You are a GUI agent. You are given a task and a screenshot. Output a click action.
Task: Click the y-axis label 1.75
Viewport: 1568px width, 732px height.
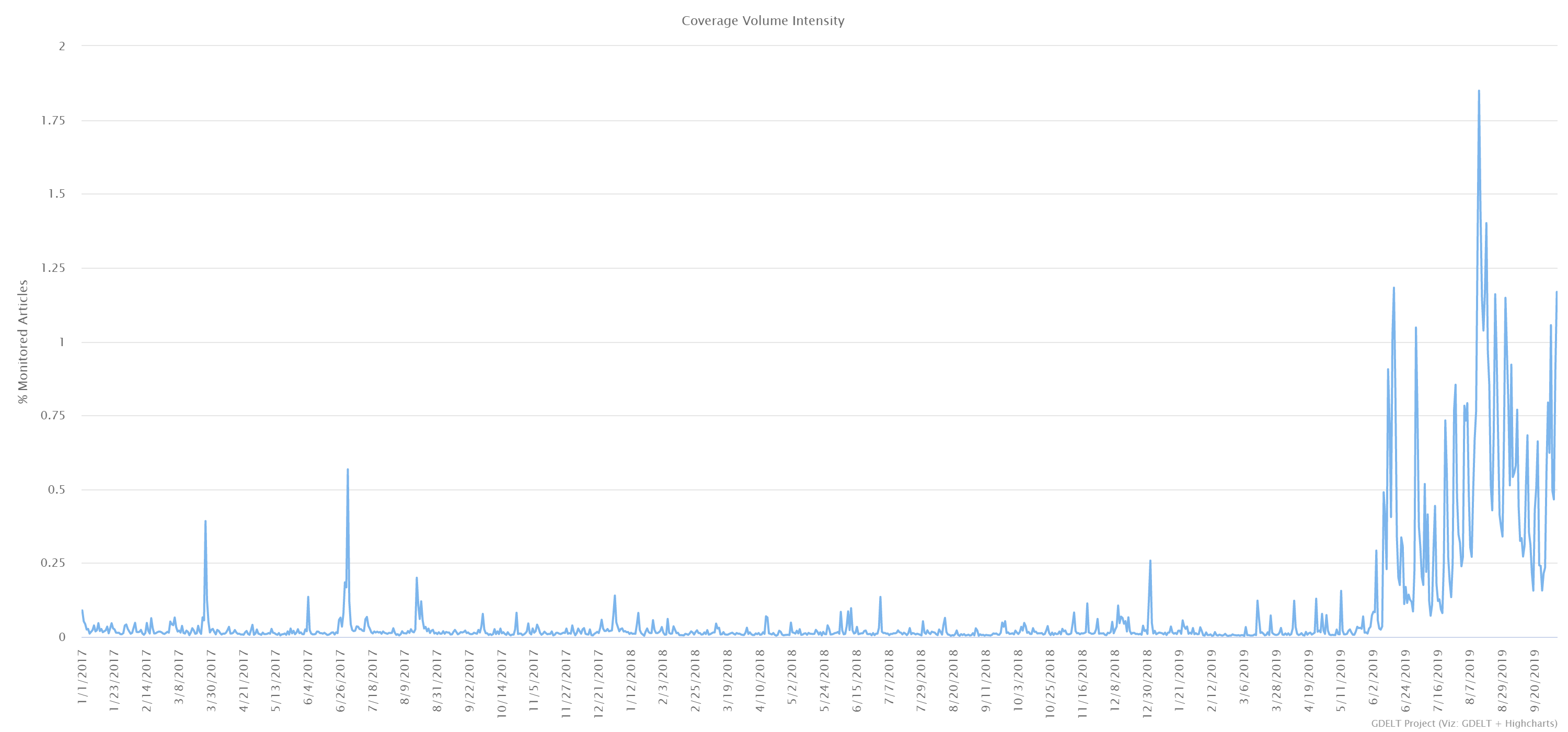[x=53, y=121]
